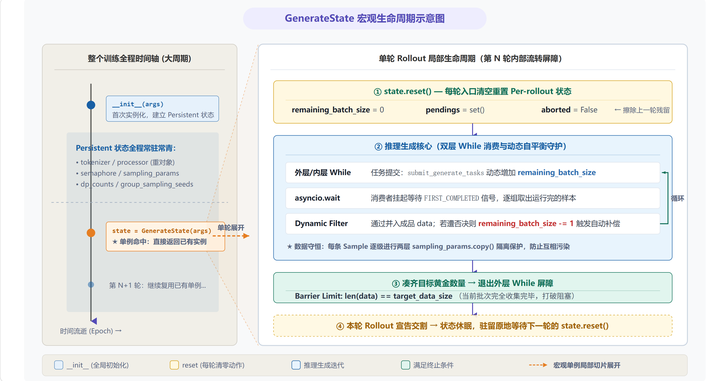Click the pendings = set() value
This screenshot has width=720, height=381.
(x=455, y=110)
